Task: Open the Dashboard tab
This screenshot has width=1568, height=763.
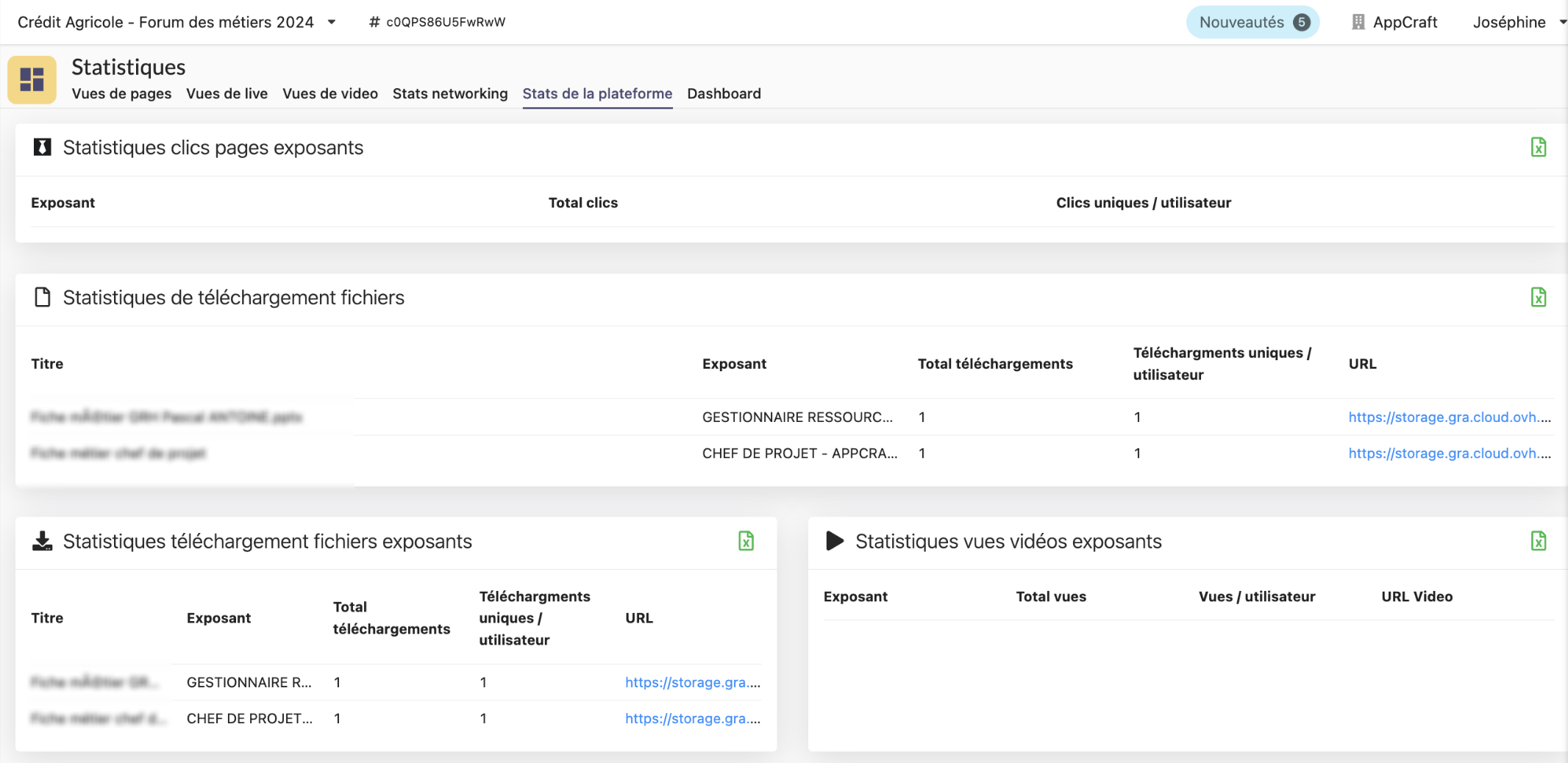Action: (724, 93)
